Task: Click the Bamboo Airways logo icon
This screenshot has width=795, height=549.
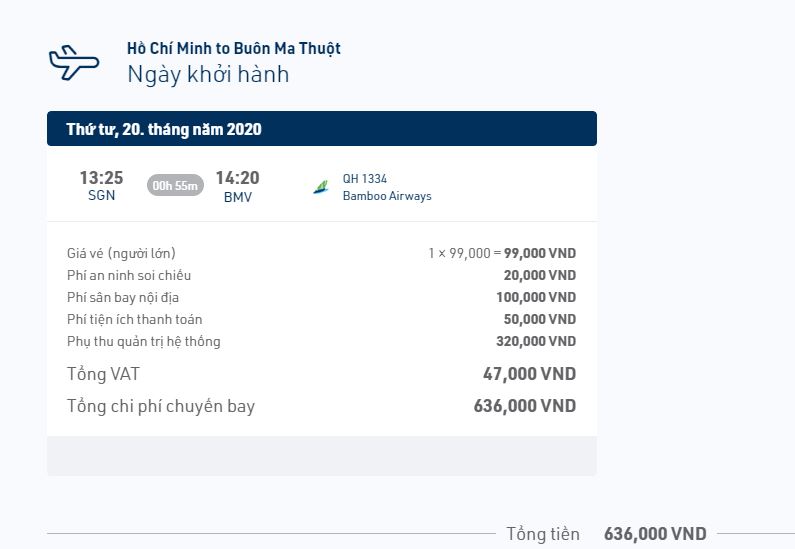Action: click(320, 187)
